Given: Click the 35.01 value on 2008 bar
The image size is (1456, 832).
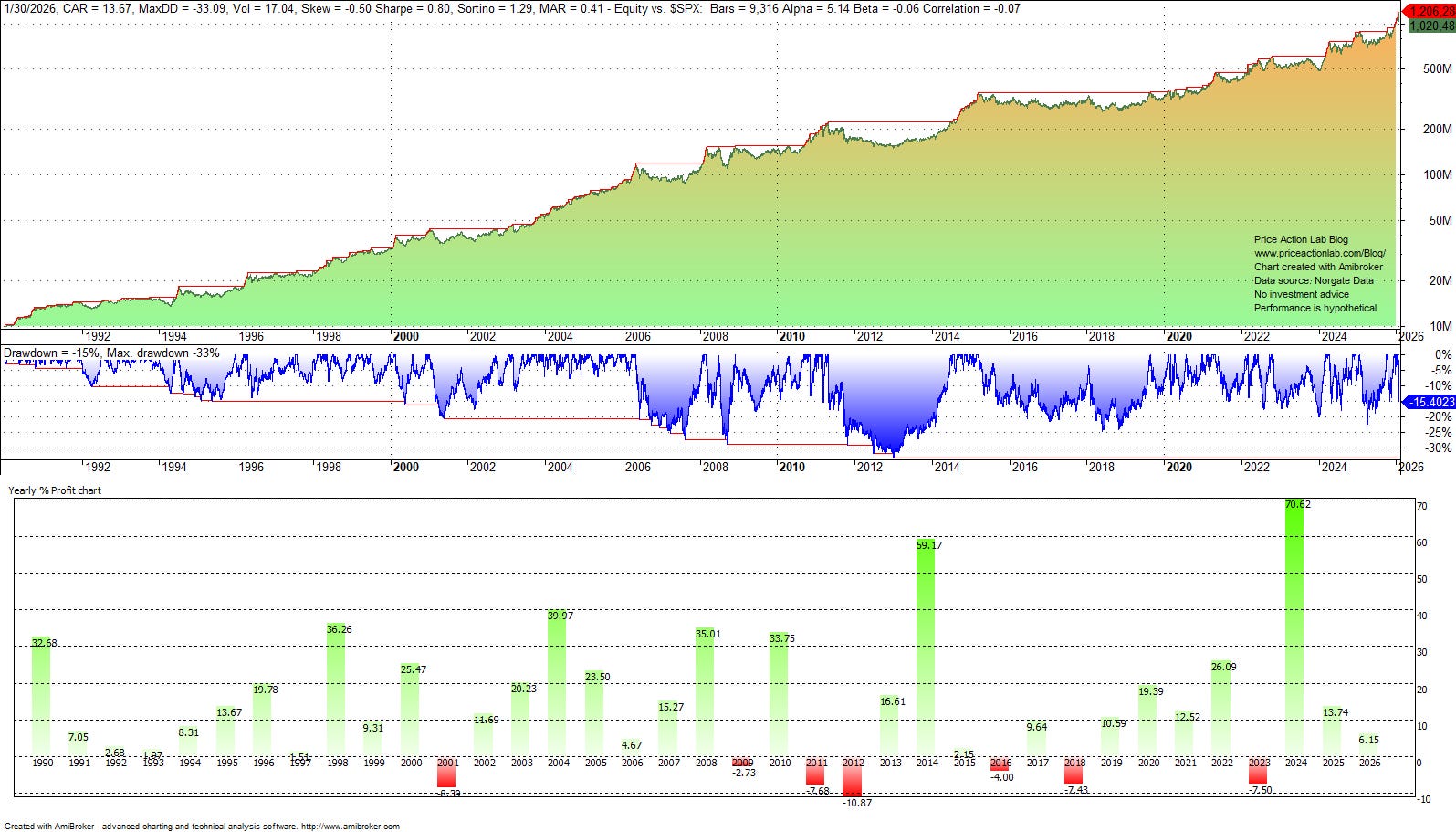Looking at the screenshot, I should [707, 634].
